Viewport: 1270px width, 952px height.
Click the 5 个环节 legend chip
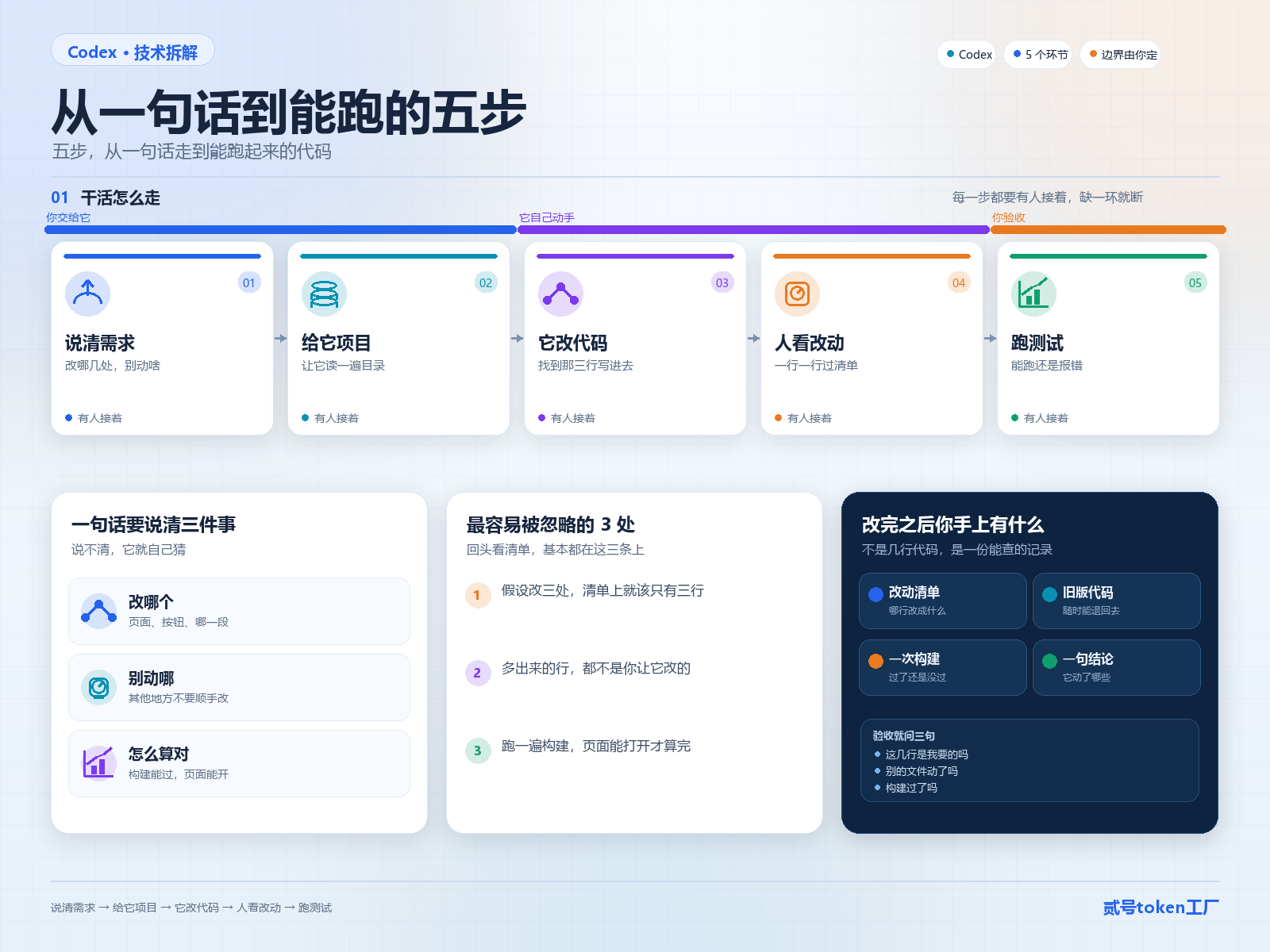click(x=1040, y=54)
